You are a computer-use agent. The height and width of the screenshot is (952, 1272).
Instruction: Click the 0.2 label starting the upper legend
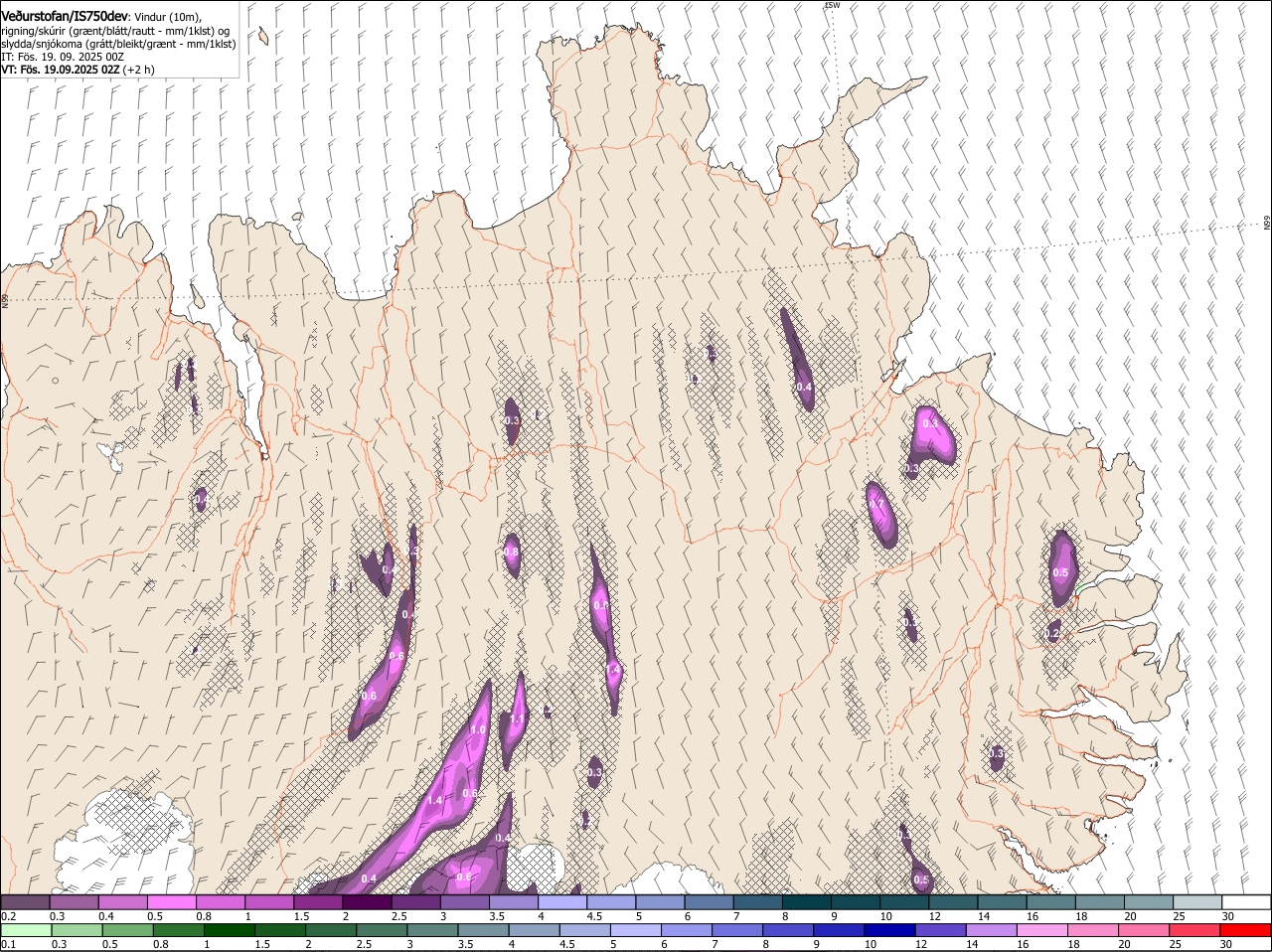pyautogui.click(x=8, y=916)
